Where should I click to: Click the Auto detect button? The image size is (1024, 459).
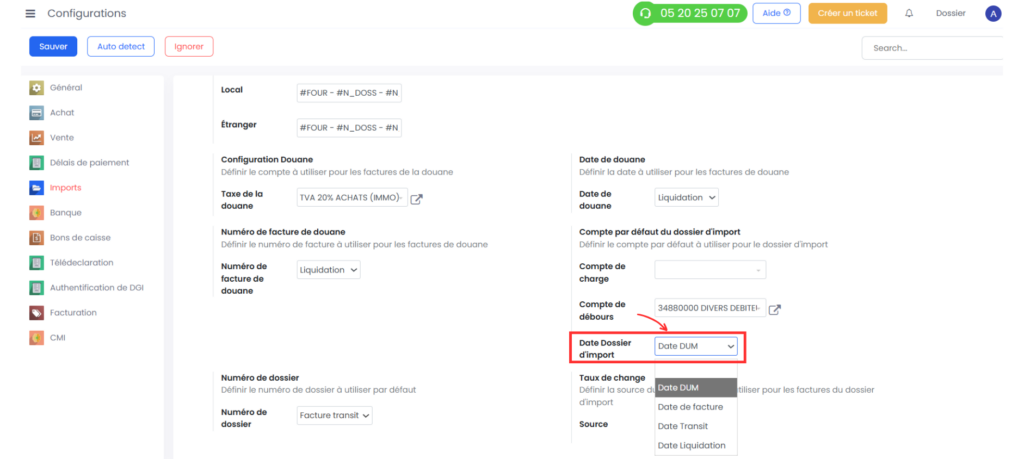point(121,46)
